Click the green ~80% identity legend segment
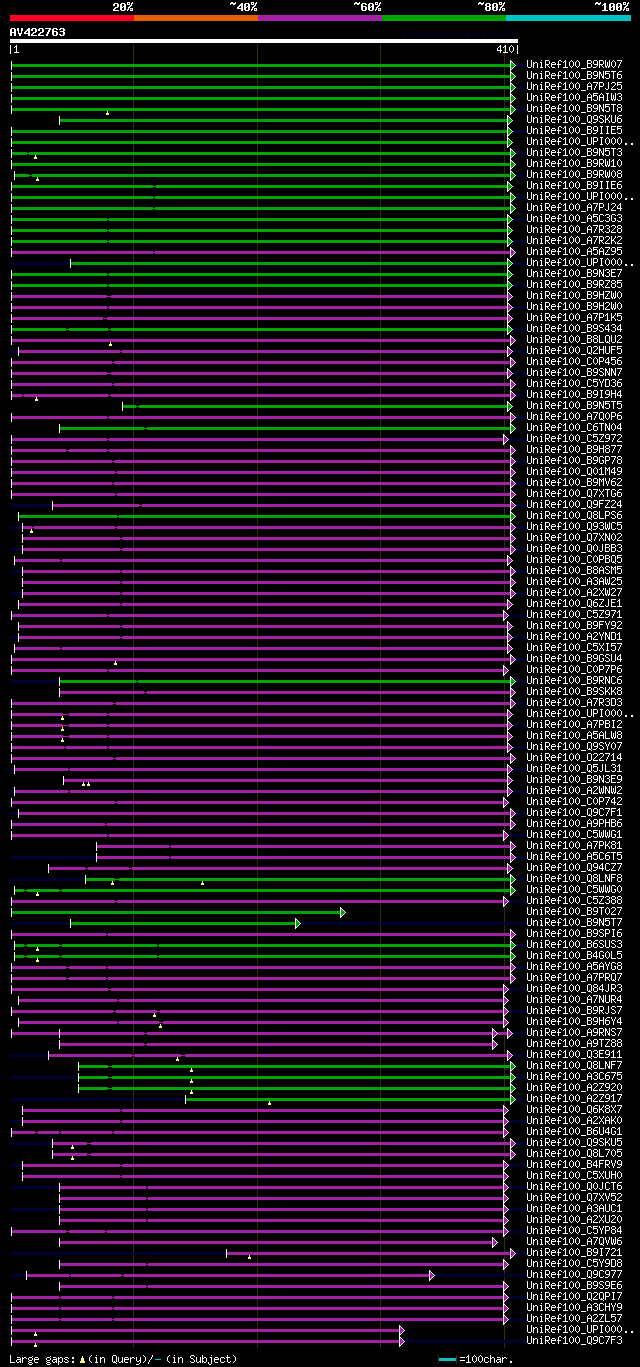This screenshot has width=640, height=1367. click(x=443, y=18)
